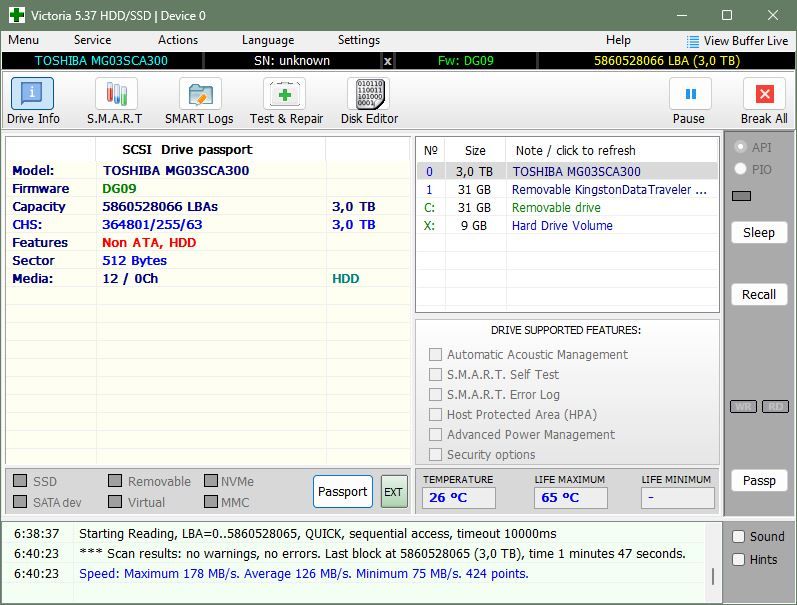Toggle the NVMe indicator box
The image size is (797, 605).
(x=210, y=480)
